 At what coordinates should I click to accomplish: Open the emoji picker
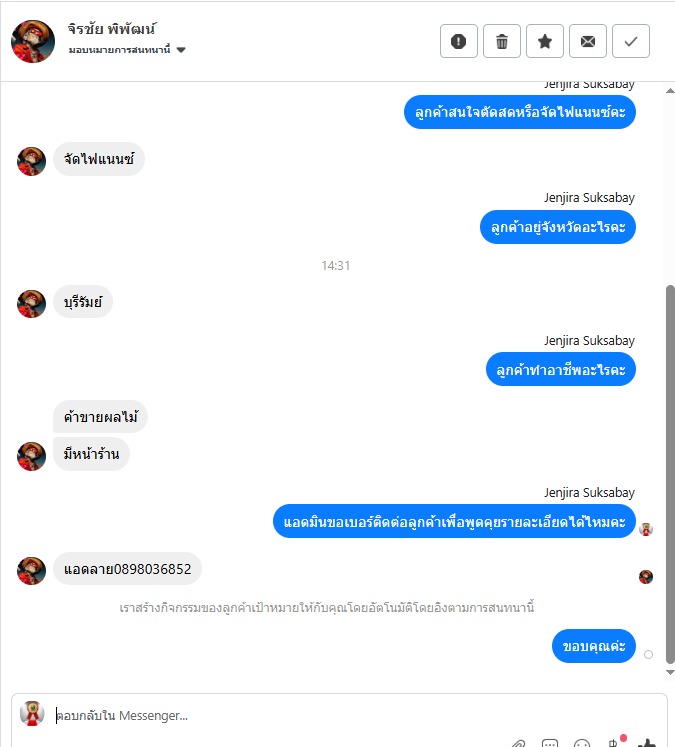582,743
